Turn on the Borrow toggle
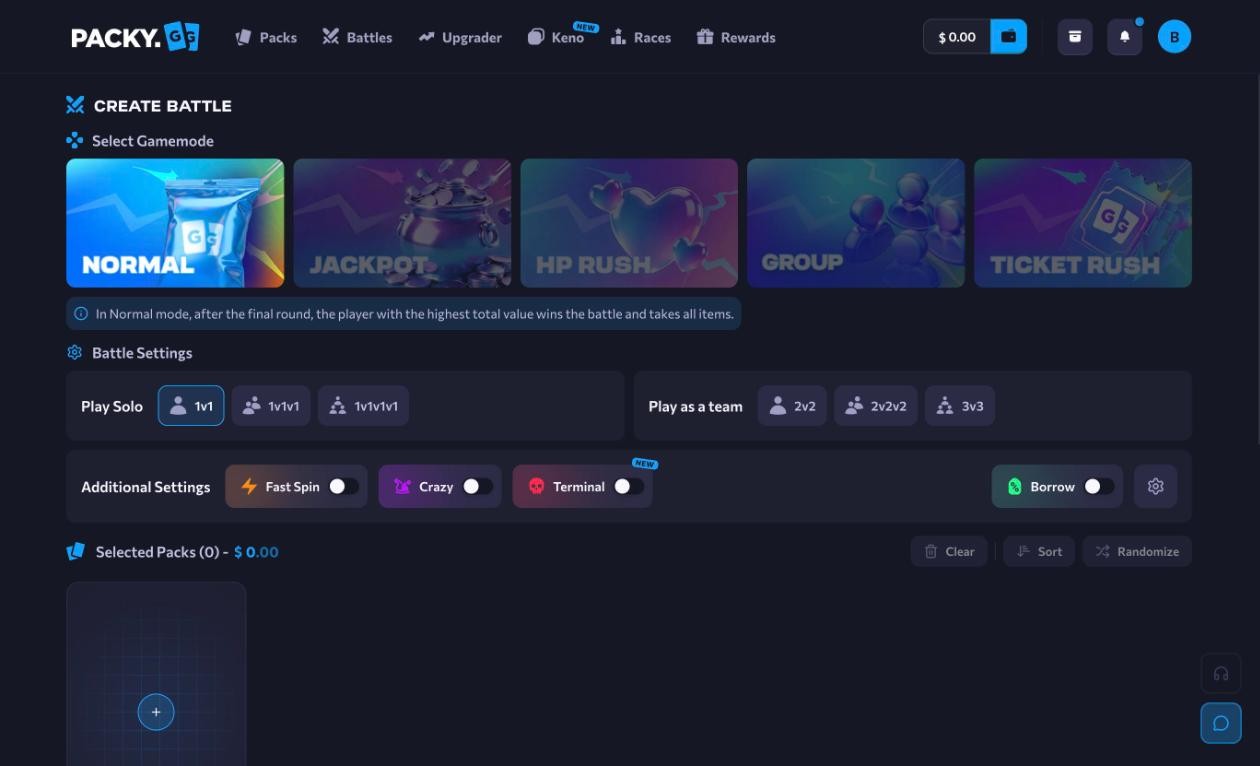The width and height of the screenshot is (1260, 766). [1099, 486]
